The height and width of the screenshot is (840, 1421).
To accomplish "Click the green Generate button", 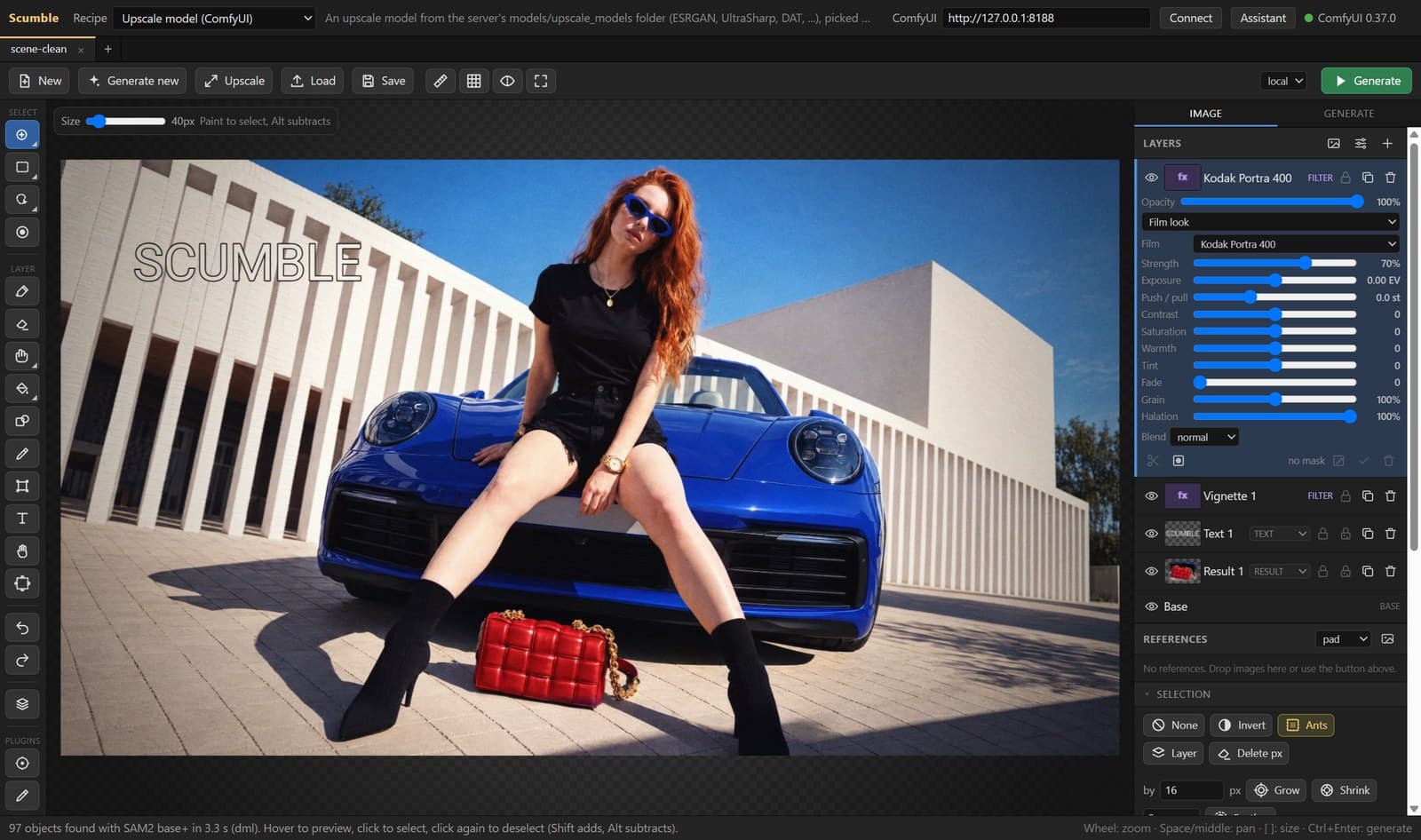I will 1367,81.
